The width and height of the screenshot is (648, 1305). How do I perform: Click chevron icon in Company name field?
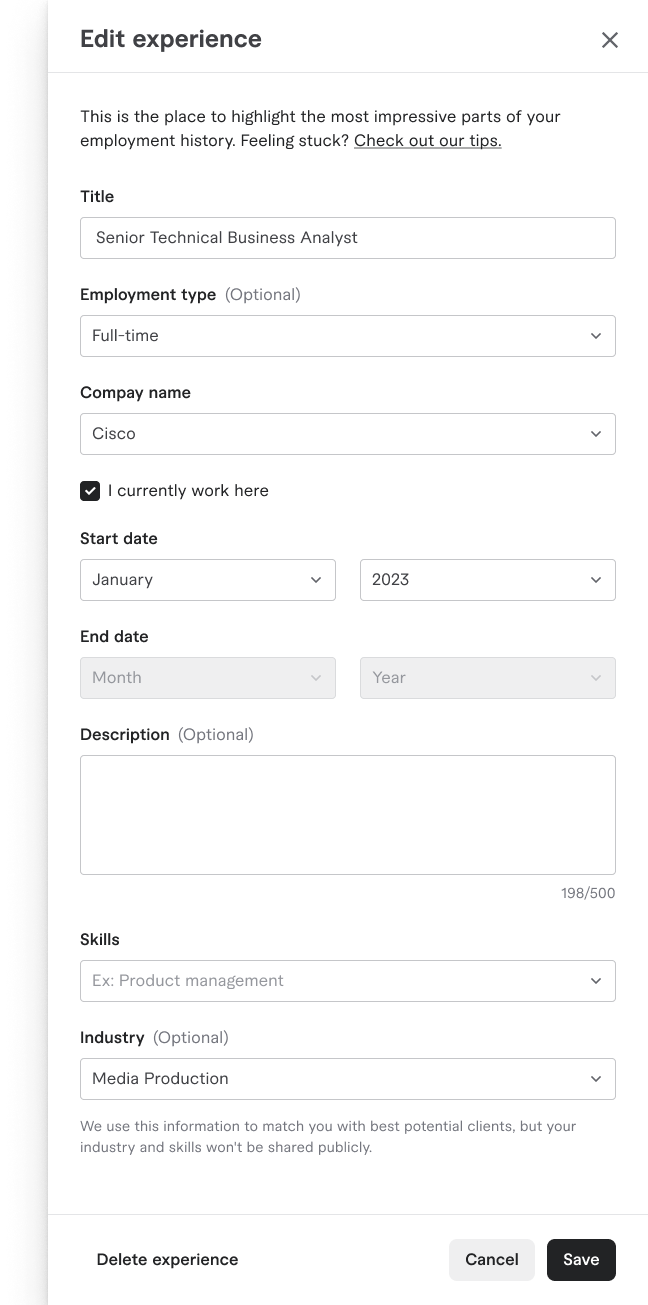pos(596,434)
